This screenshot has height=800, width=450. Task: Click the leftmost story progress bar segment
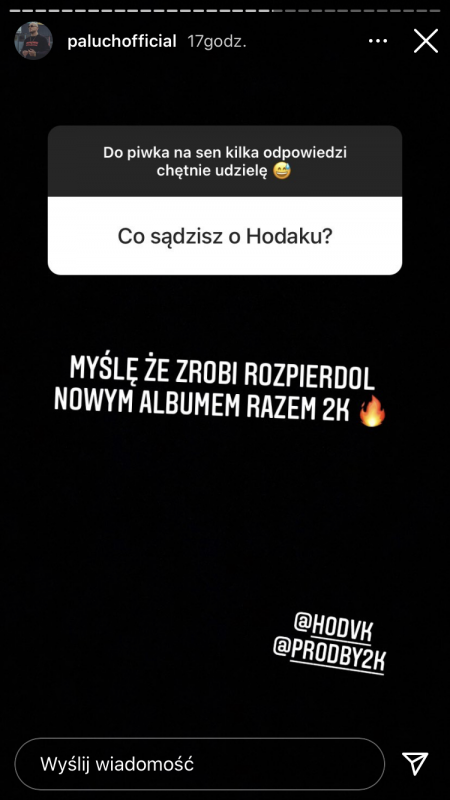coord(15,10)
